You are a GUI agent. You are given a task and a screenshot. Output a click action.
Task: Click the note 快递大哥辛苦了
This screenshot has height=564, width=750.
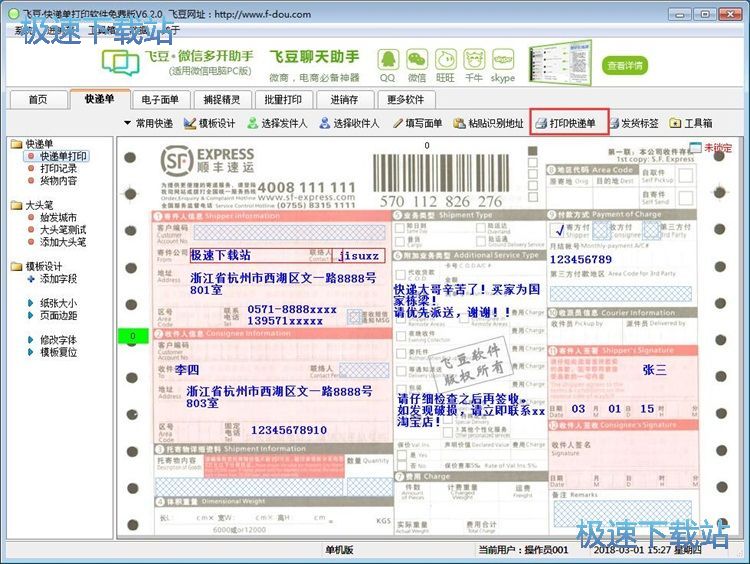point(467,301)
